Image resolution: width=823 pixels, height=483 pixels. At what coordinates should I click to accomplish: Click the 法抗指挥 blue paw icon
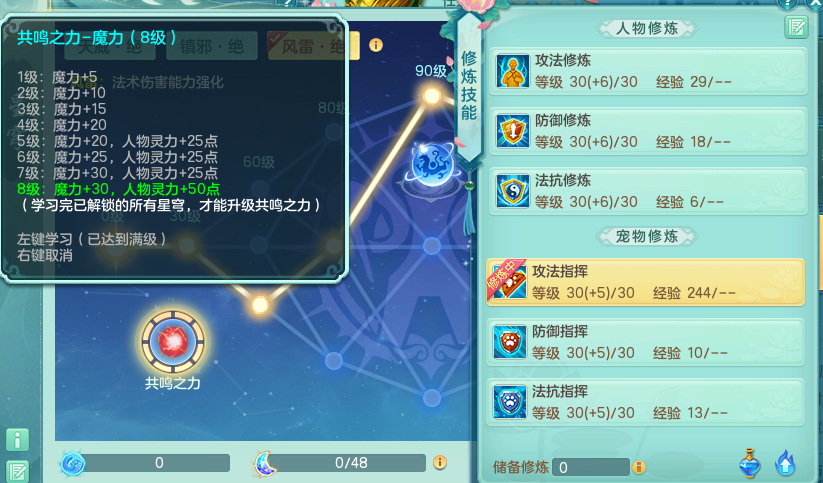[x=510, y=402]
